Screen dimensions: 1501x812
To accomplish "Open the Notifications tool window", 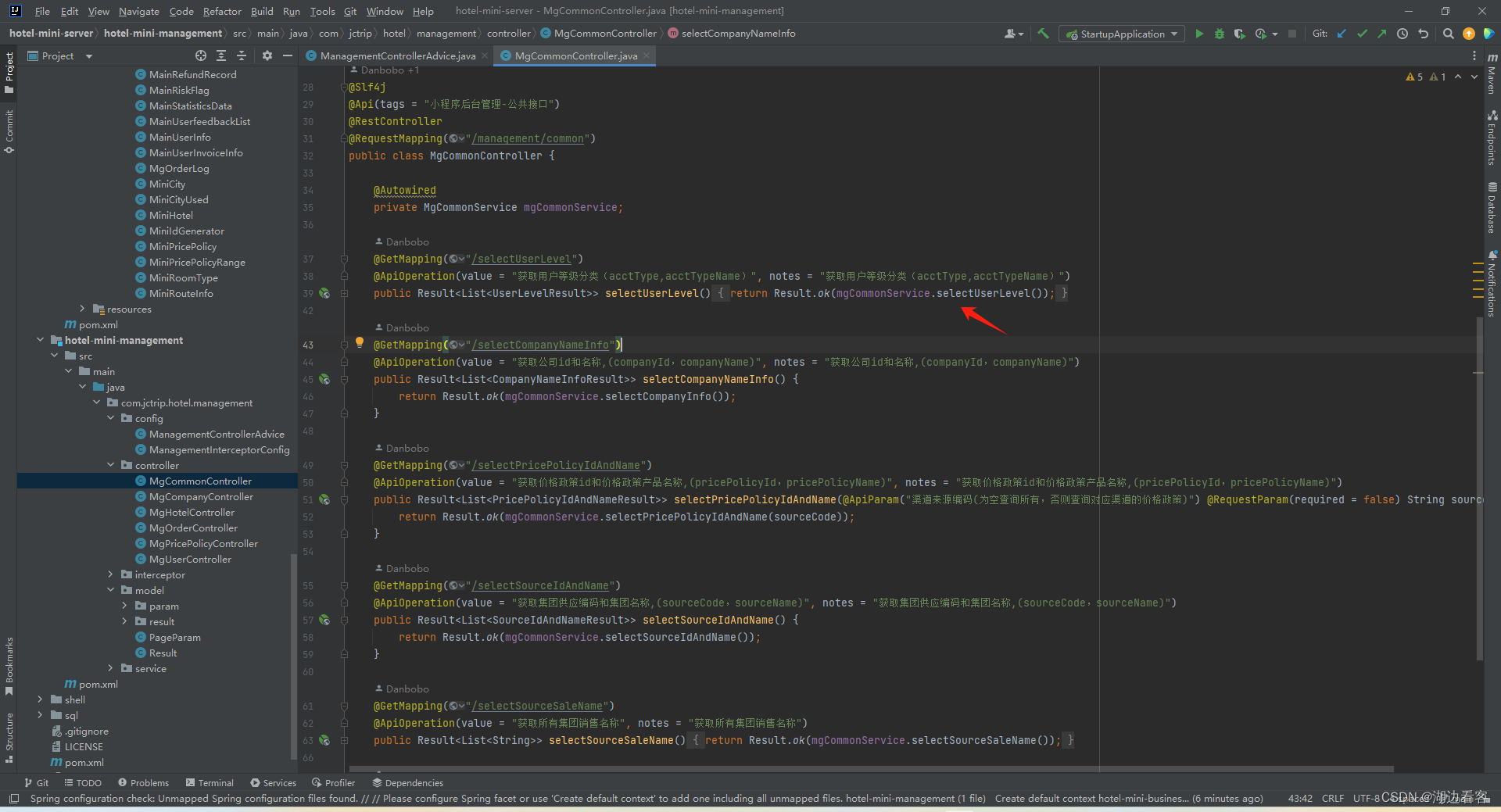I will (x=1492, y=284).
